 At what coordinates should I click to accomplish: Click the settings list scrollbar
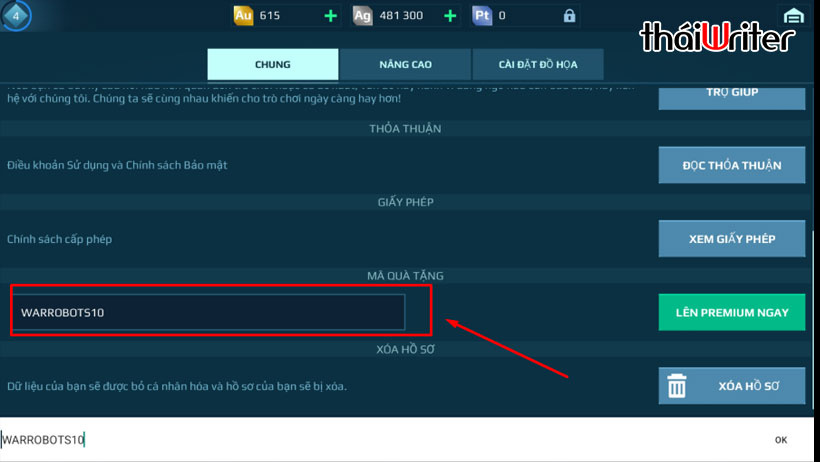click(x=812, y=319)
